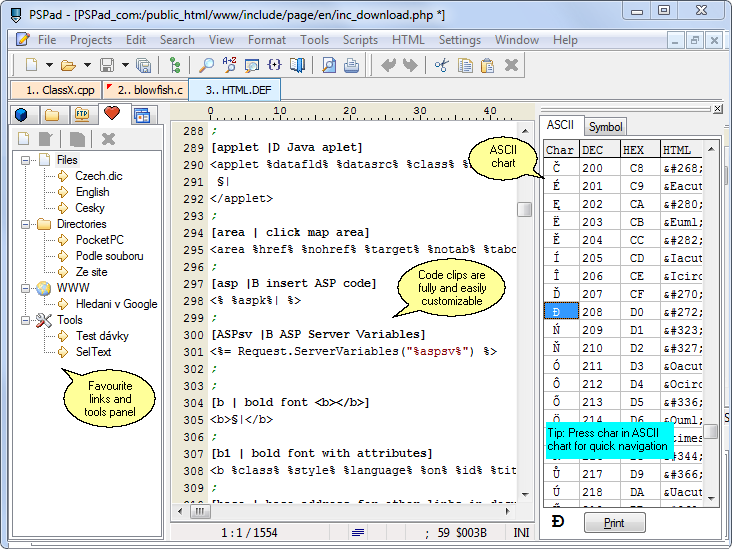This screenshot has height=549, width=732.
Task: Click the Undo arrow icon
Action: [x=388, y=65]
